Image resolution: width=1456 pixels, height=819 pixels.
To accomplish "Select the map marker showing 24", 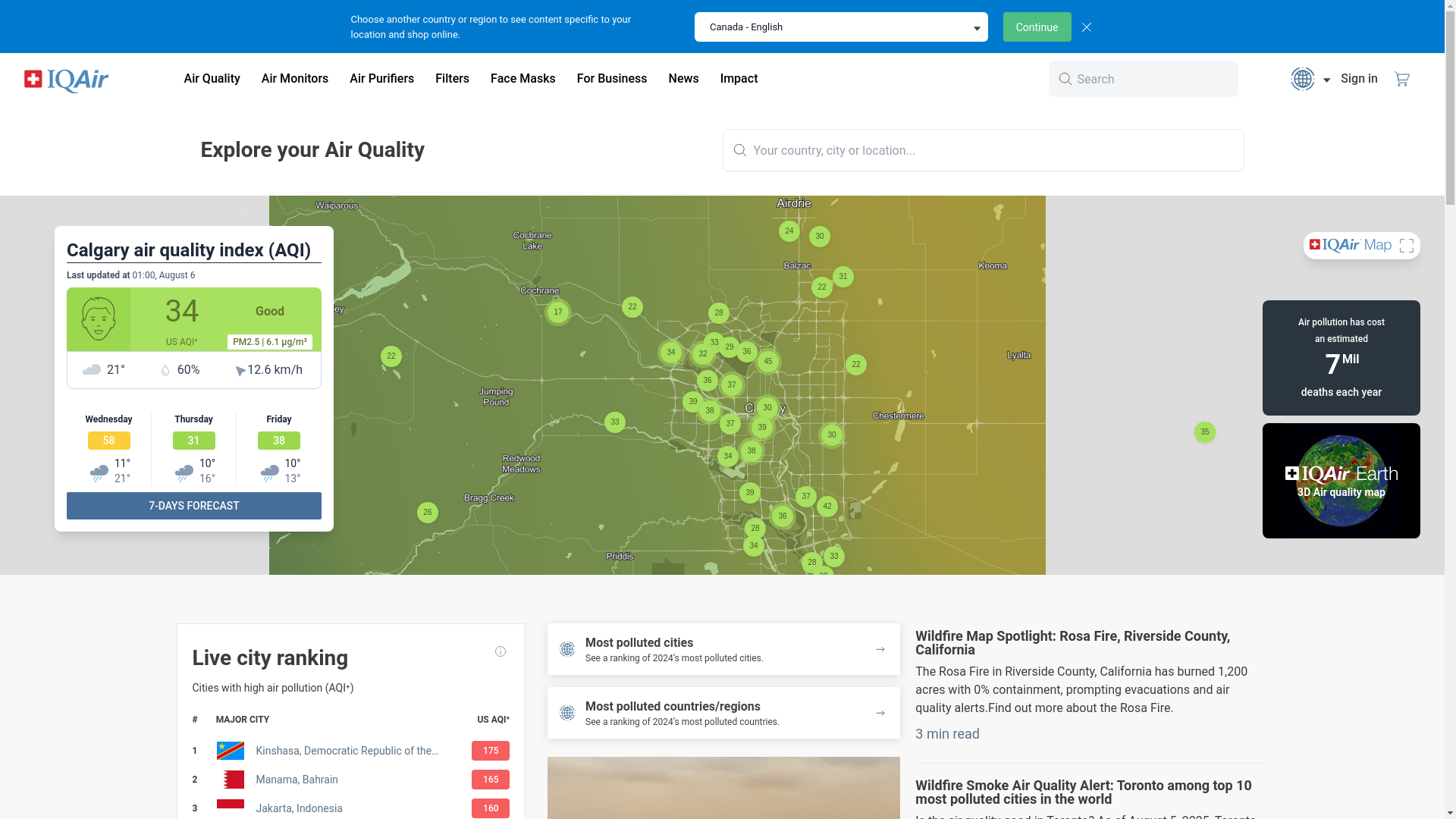I will click(789, 231).
